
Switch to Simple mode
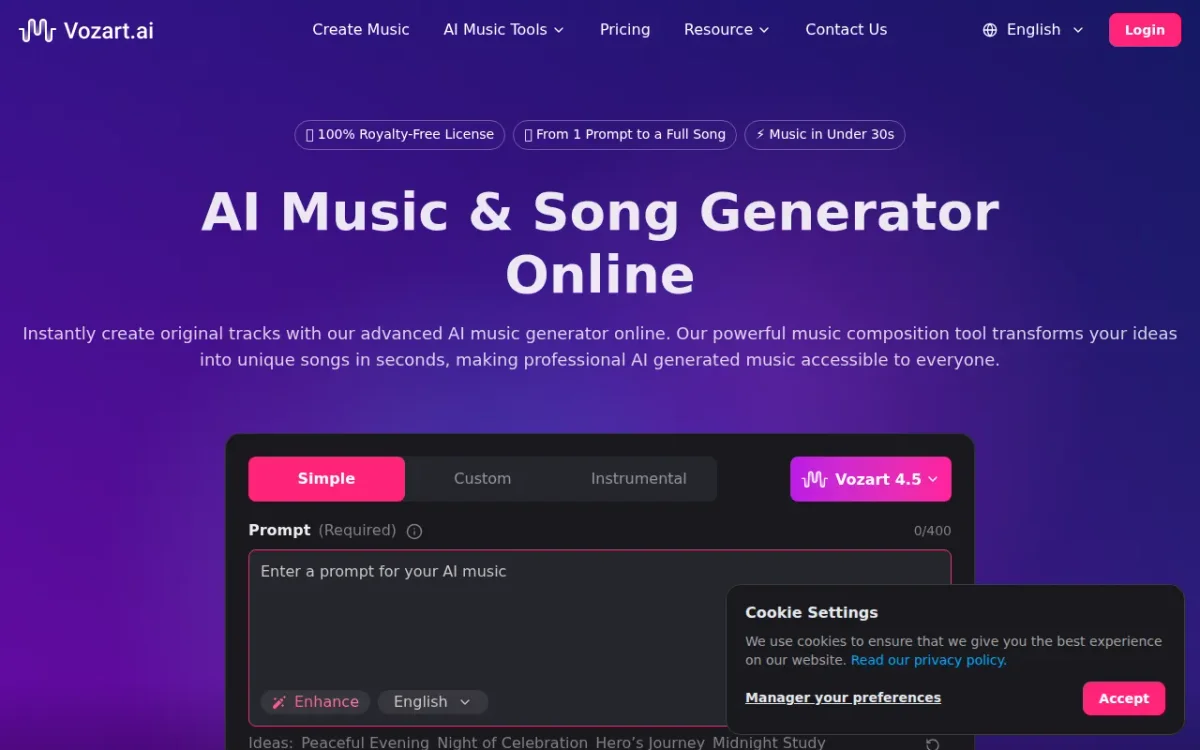click(326, 479)
